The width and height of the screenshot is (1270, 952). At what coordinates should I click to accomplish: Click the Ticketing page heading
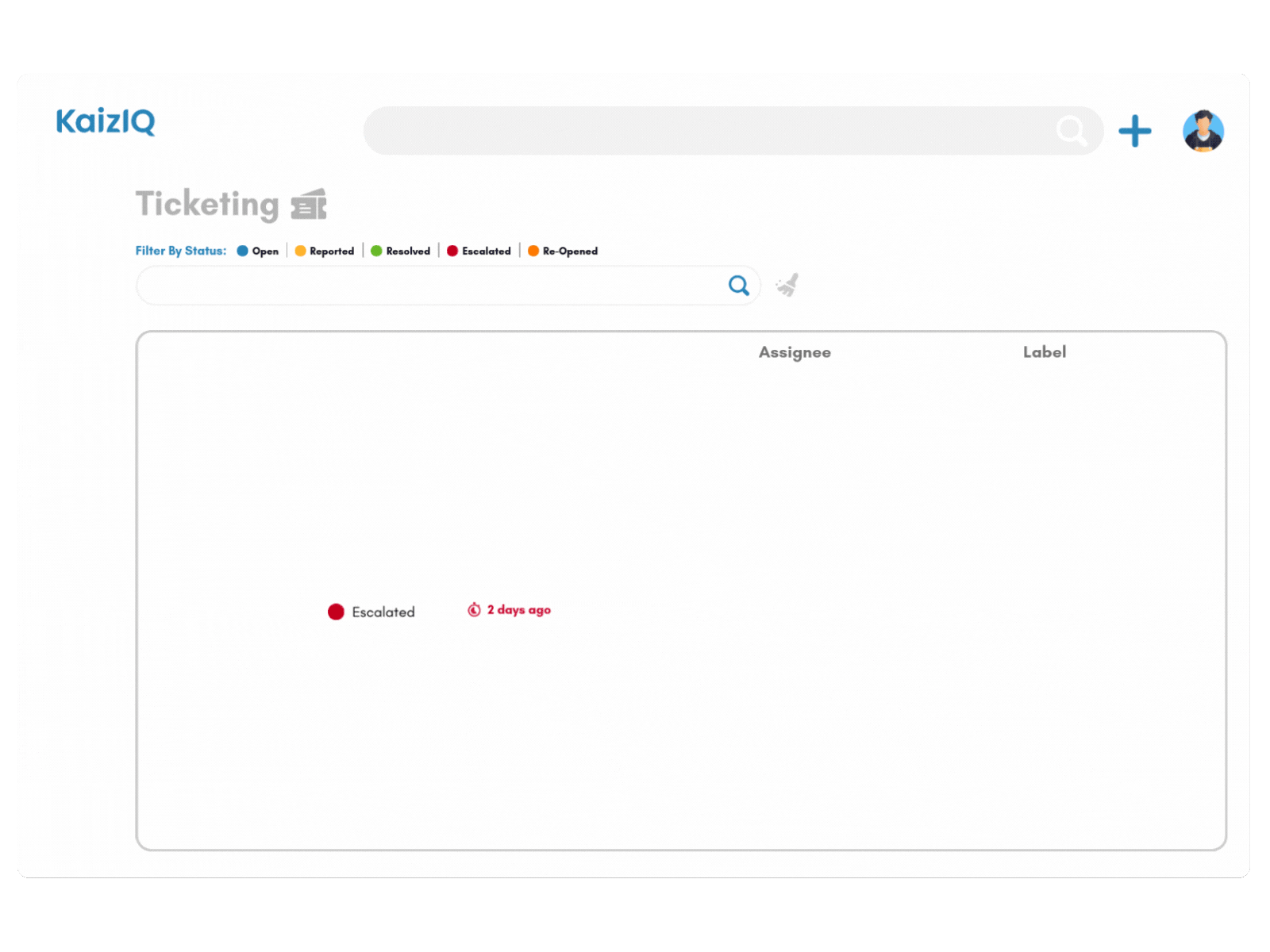coord(207,204)
